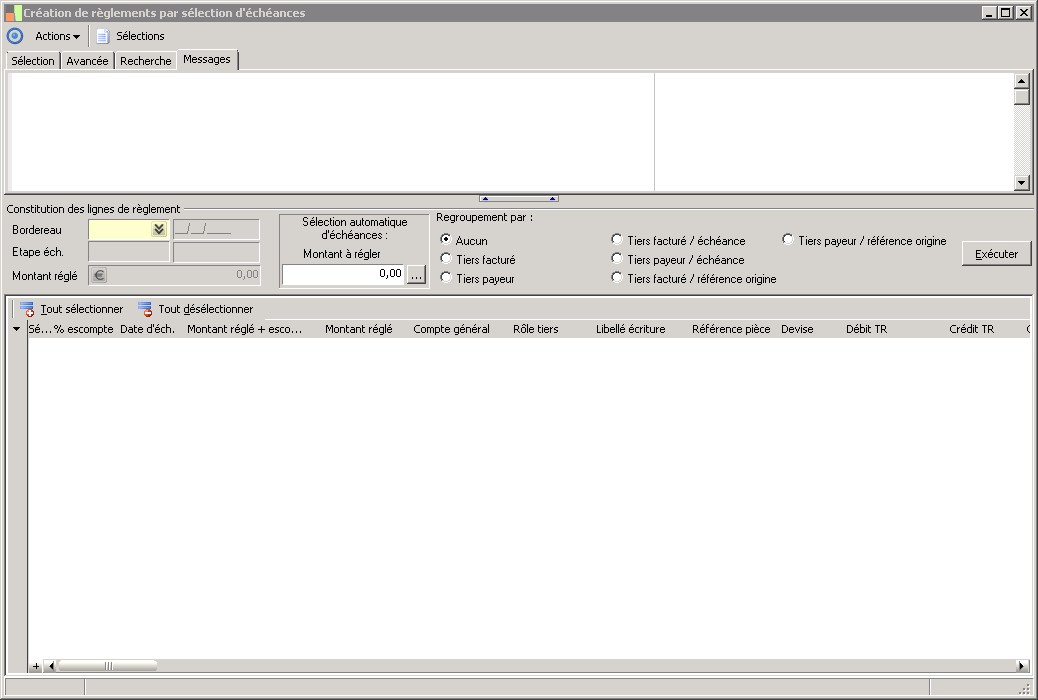Click the Etape éch. first field

tap(128, 252)
